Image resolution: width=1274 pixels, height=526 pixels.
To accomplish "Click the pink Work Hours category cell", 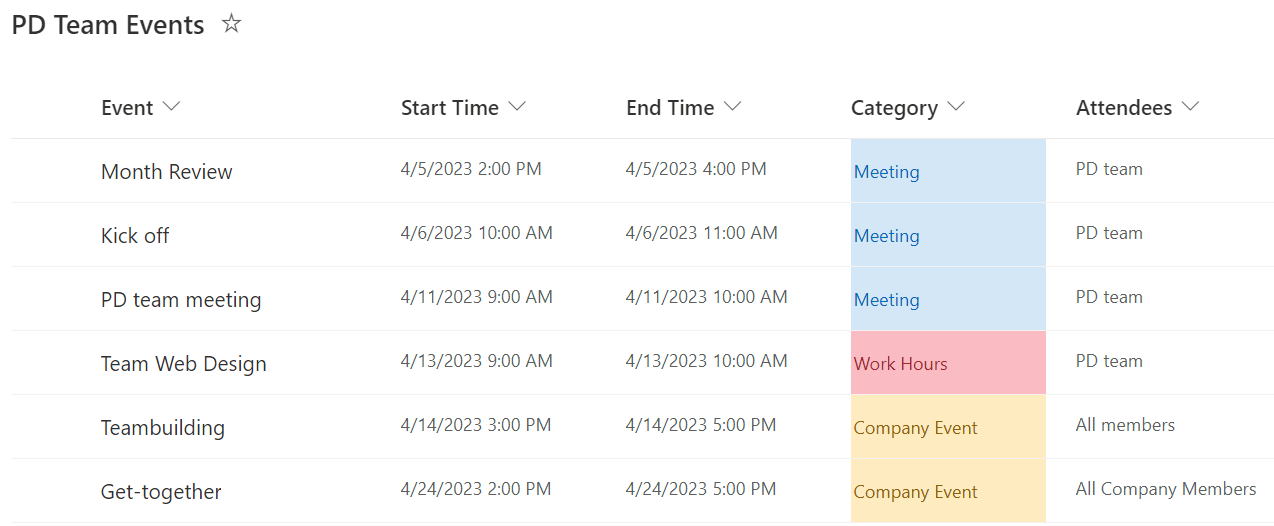I will (946, 364).
